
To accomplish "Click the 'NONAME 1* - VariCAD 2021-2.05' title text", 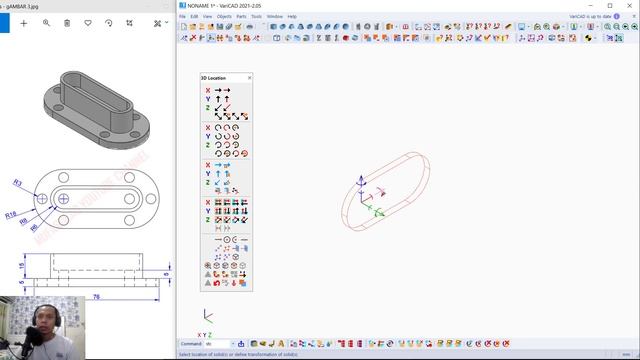I will pos(224,6).
